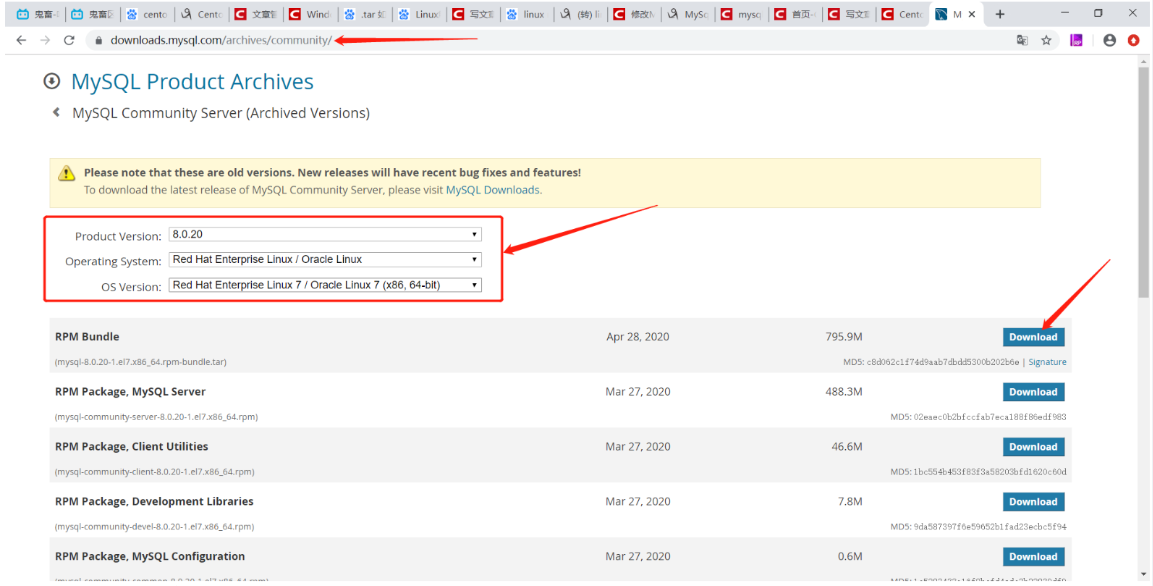The width and height of the screenshot is (1153, 586).
Task: Switch to the 文章管 CSDN tab
Action: click(256, 14)
